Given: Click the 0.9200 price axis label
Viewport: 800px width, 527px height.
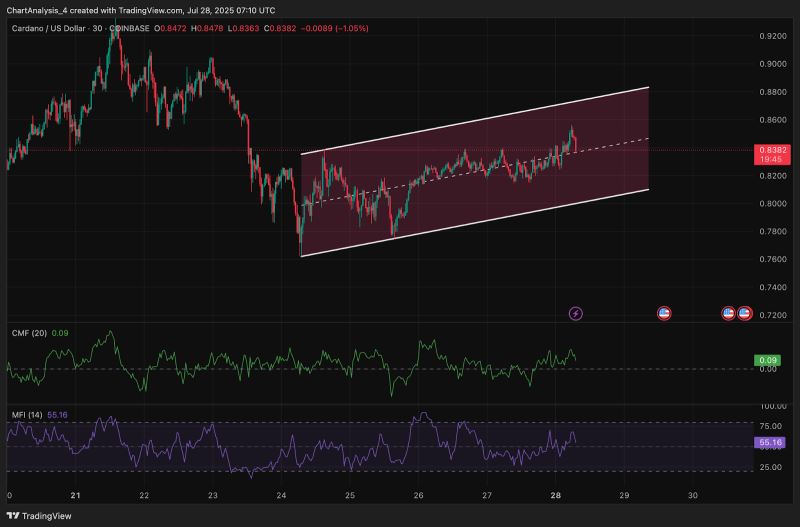Looking at the screenshot, I should pos(772,36).
